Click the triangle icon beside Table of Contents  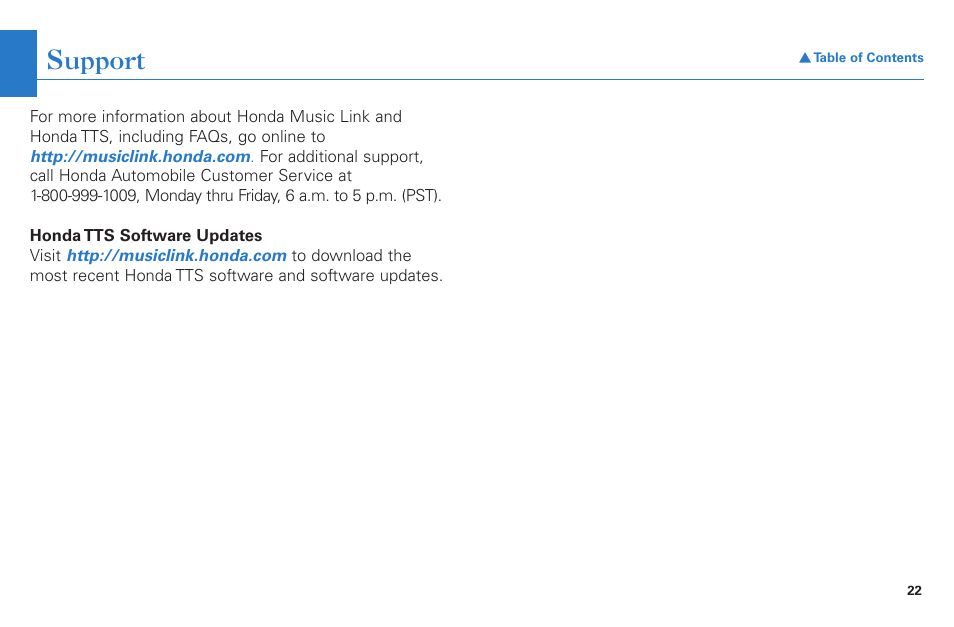point(805,58)
